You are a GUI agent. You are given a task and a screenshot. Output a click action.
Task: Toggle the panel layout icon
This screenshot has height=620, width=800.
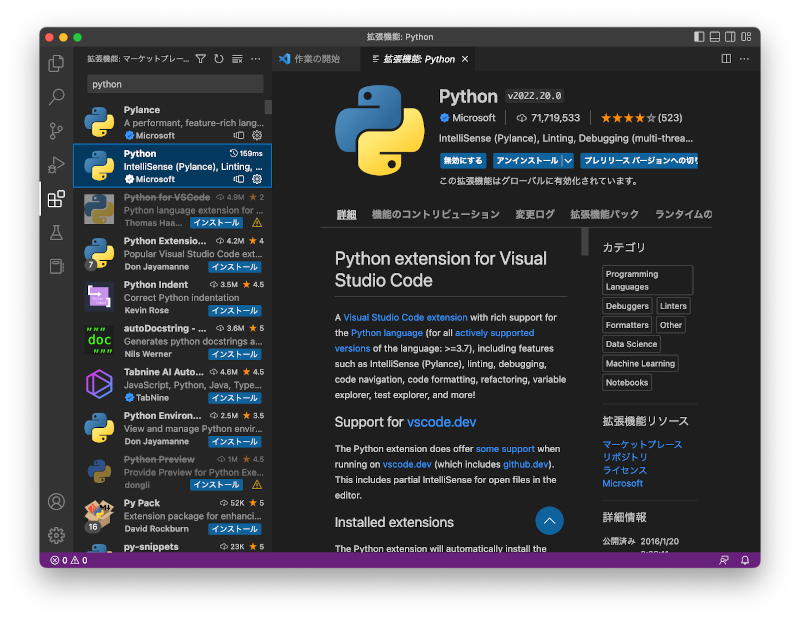715,37
